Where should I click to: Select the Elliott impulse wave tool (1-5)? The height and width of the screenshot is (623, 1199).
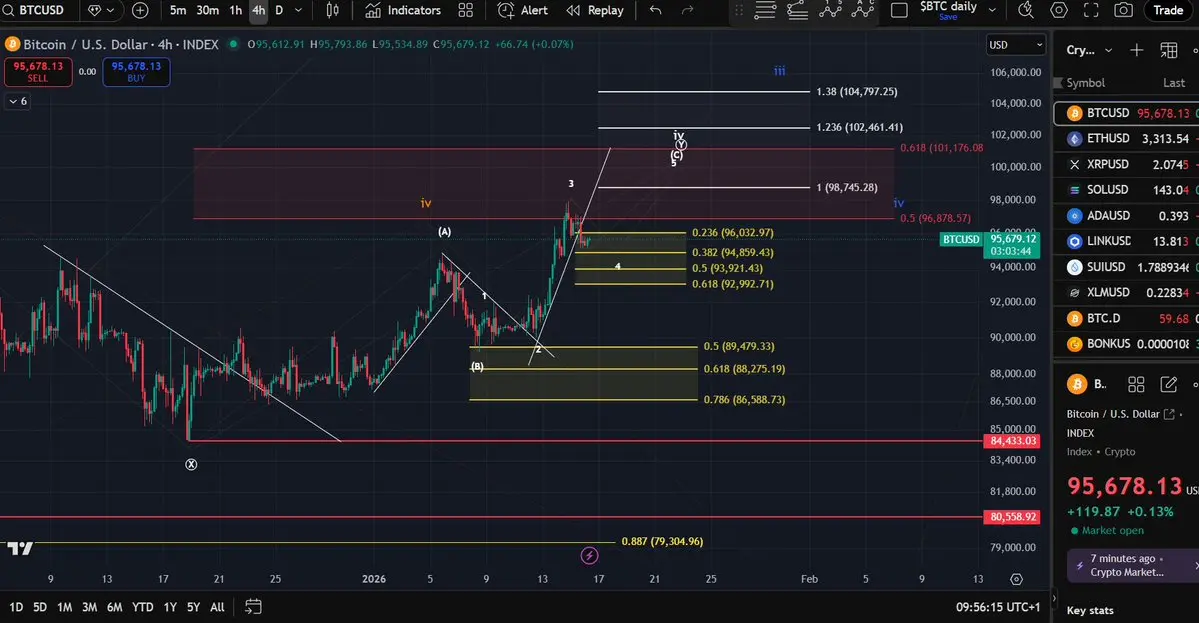click(x=830, y=10)
